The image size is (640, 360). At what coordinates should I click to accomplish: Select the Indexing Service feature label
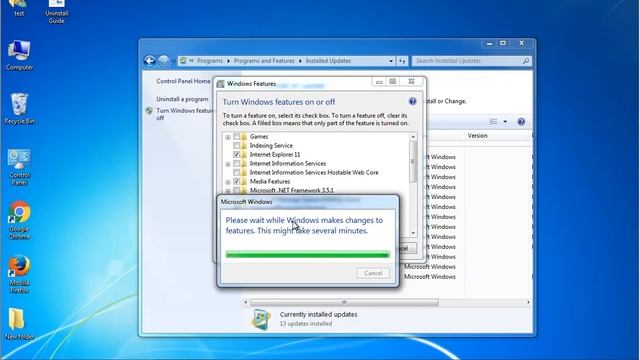click(x=271, y=145)
